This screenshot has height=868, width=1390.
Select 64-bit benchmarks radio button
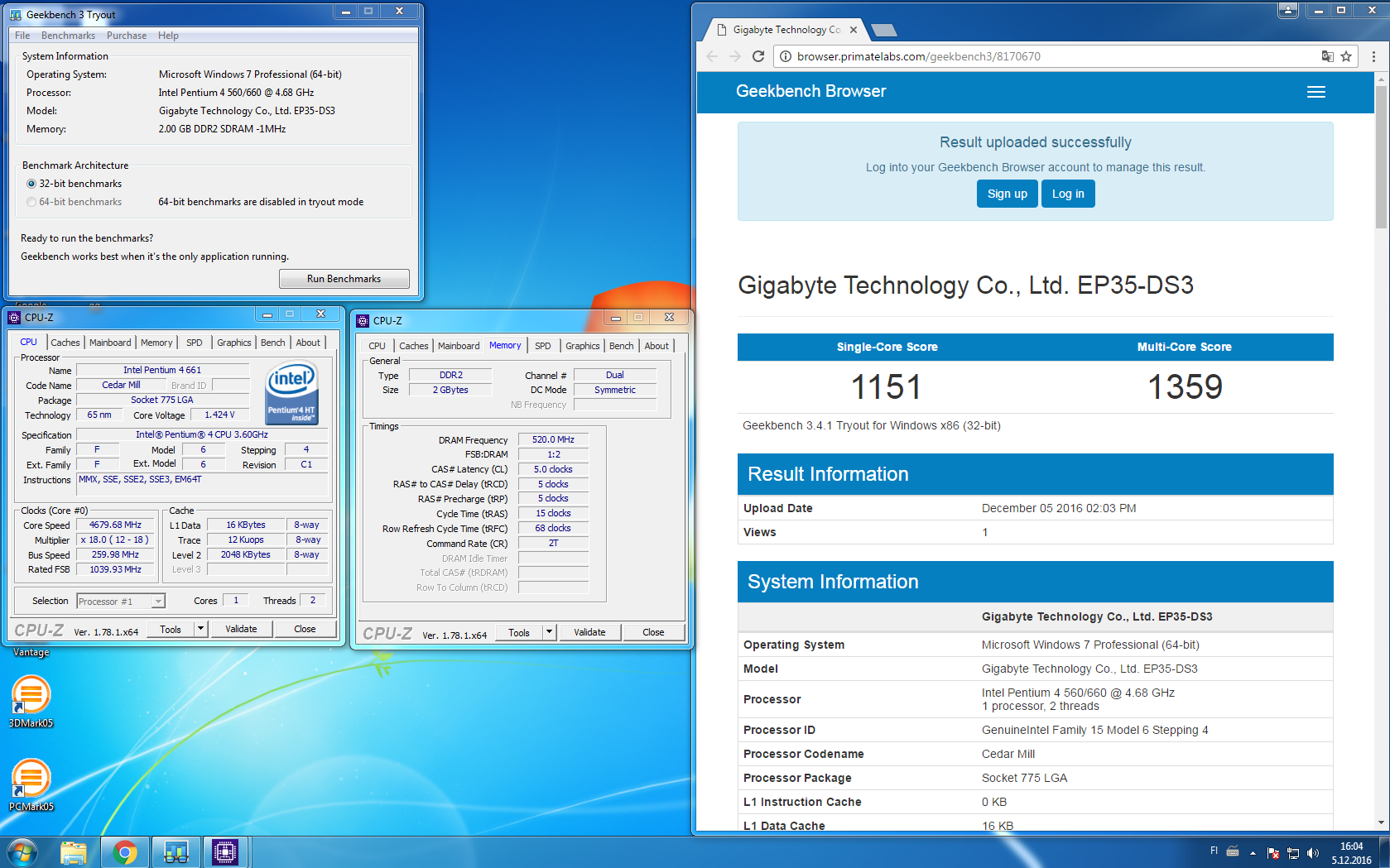pos(31,202)
